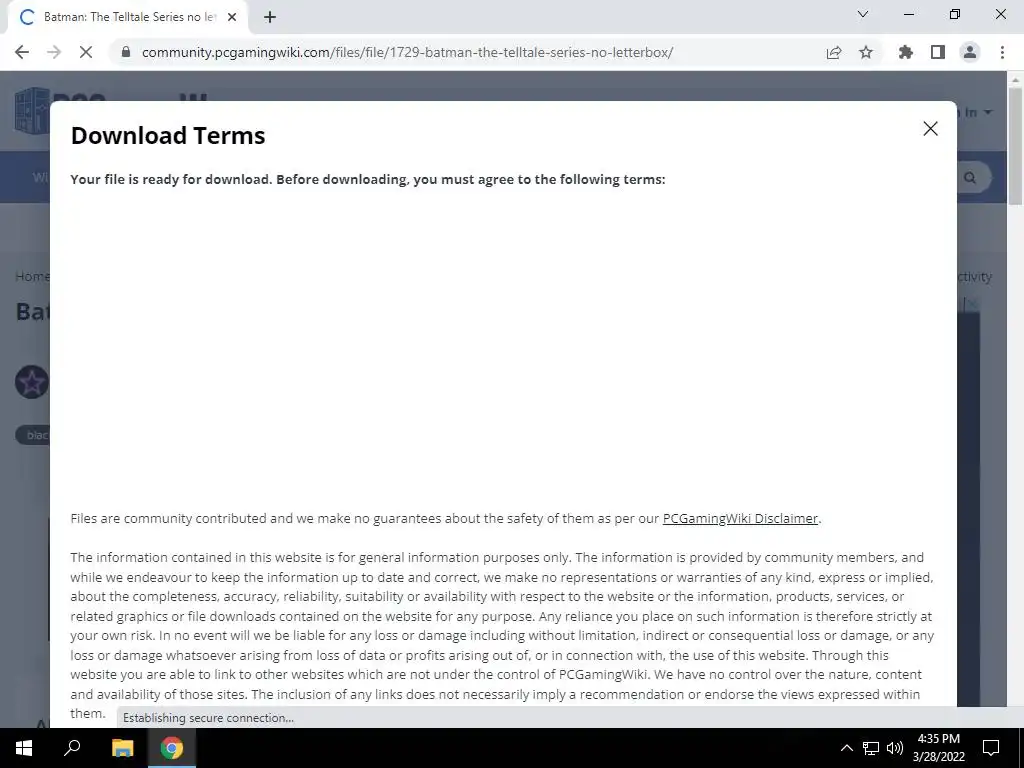The height and width of the screenshot is (768, 1024).
Task: Open the Chrome profile avatar
Action: coord(970,52)
